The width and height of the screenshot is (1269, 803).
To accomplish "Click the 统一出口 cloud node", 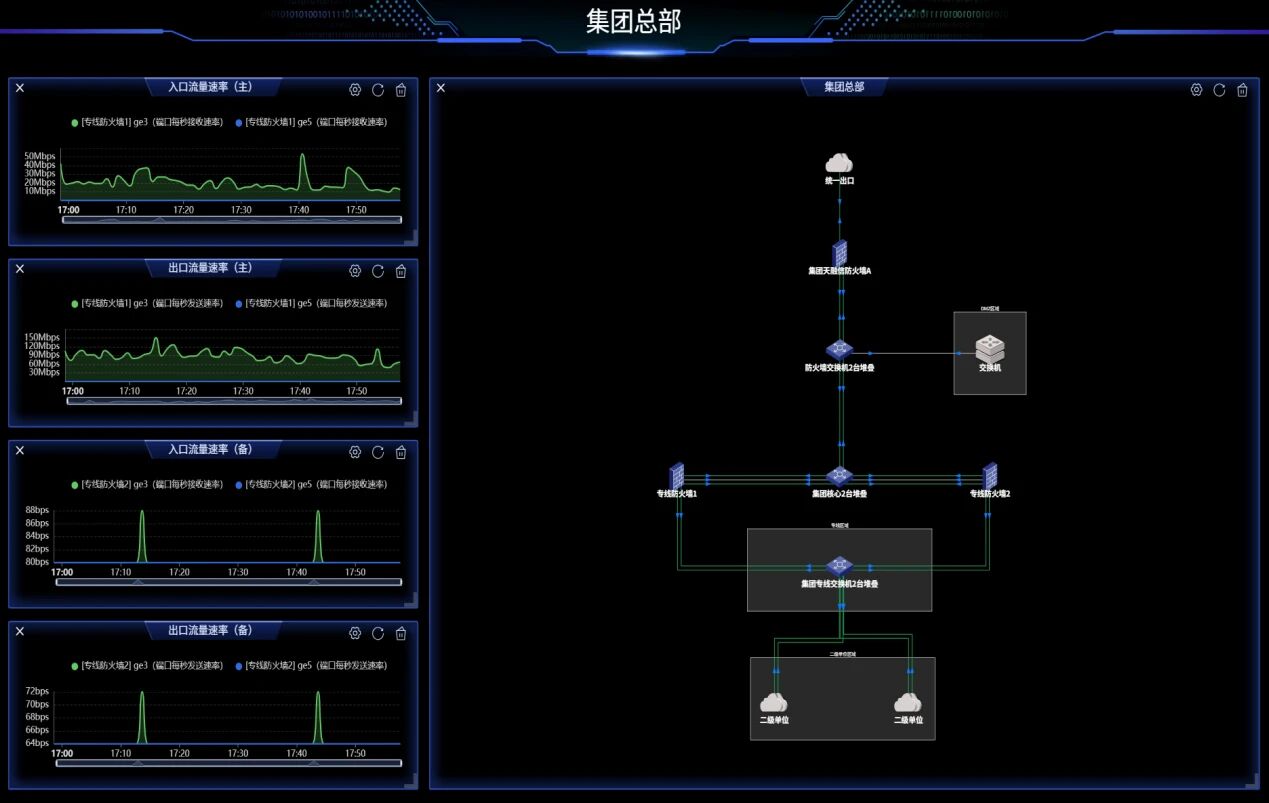I will (839, 163).
